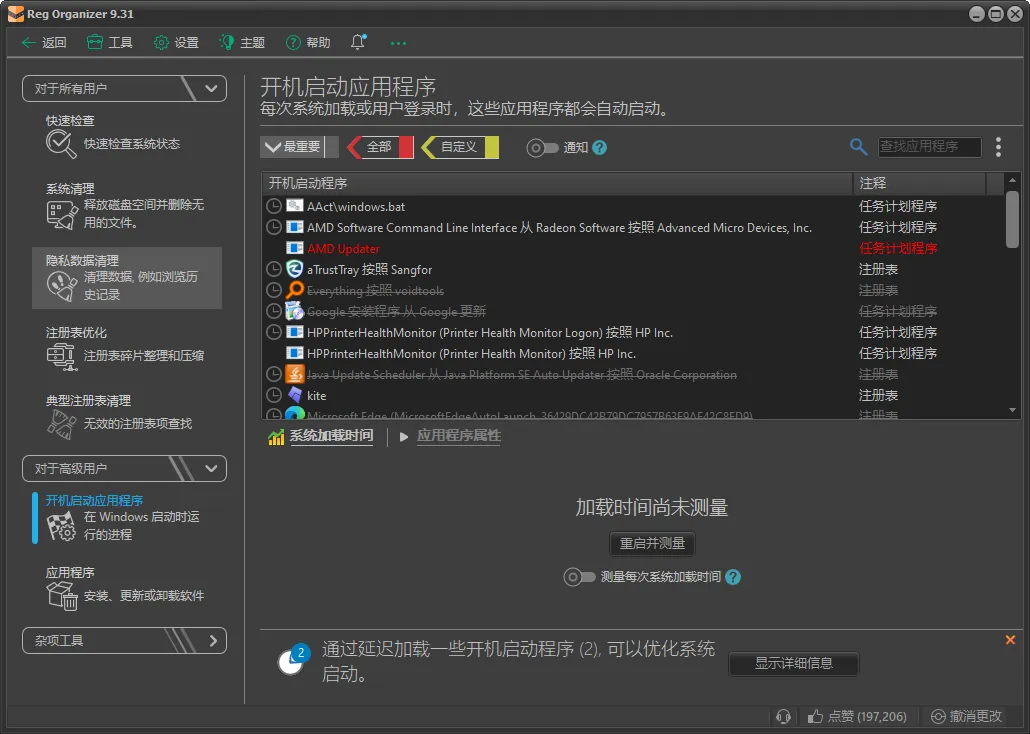Open support headset icon in status bar
The height and width of the screenshot is (734, 1030).
(783, 716)
